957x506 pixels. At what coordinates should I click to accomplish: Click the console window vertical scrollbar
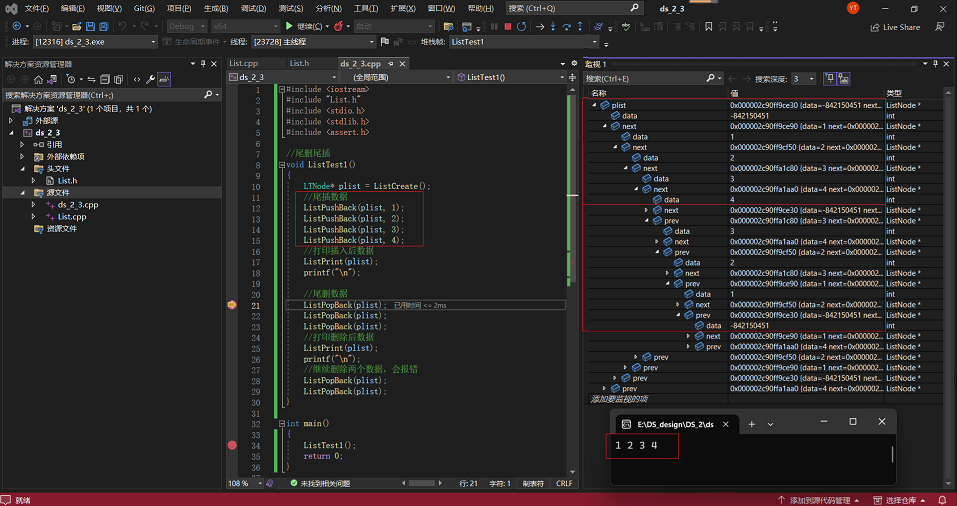click(x=892, y=454)
